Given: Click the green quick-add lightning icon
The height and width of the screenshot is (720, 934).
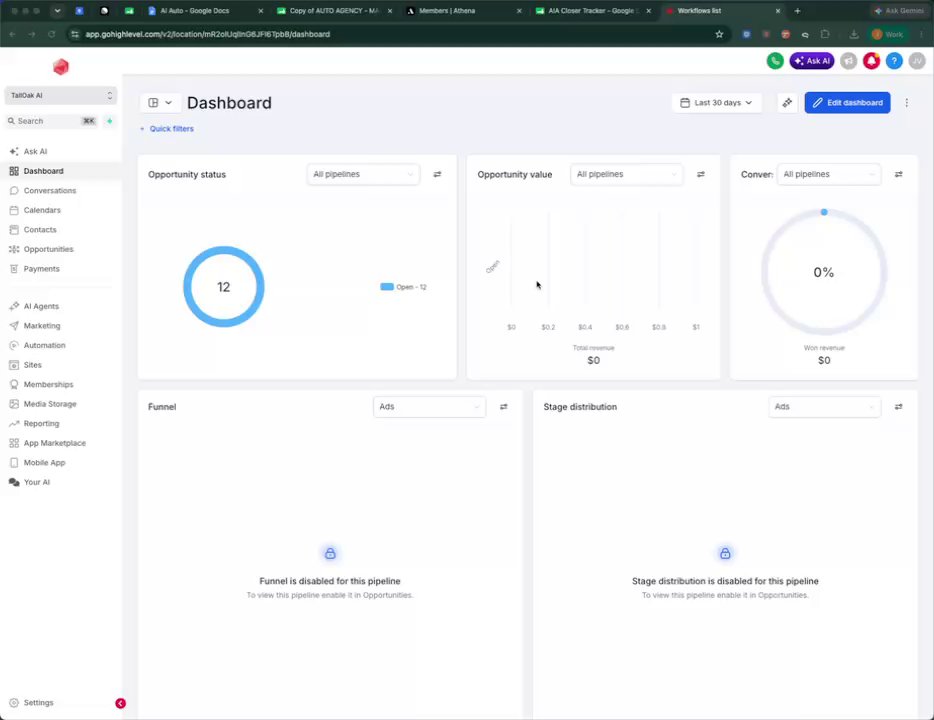Looking at the screenshot, I should click(x=110, y=121).
